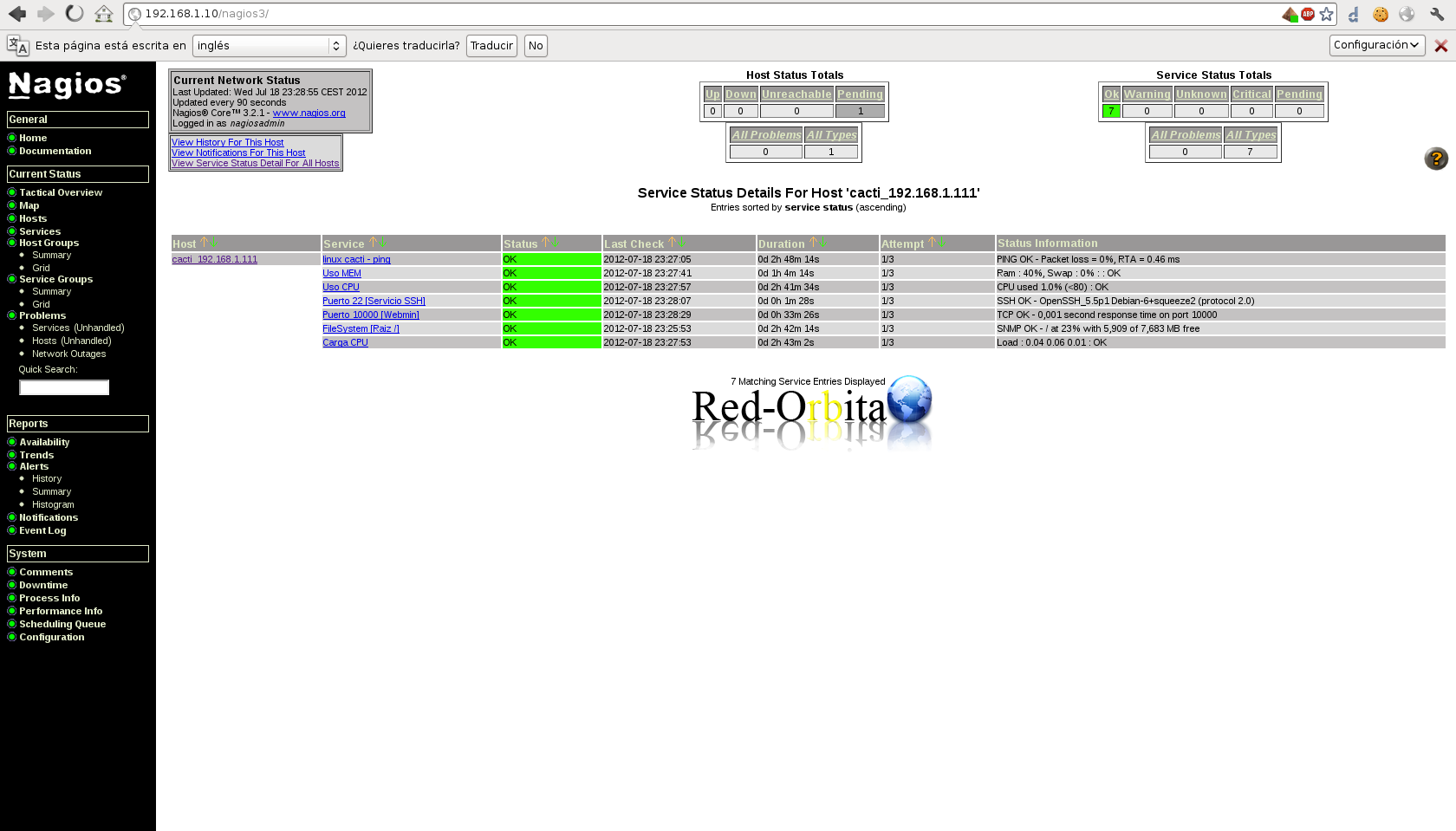
Task: Open the cookie extension icon
Action: 1381,14
